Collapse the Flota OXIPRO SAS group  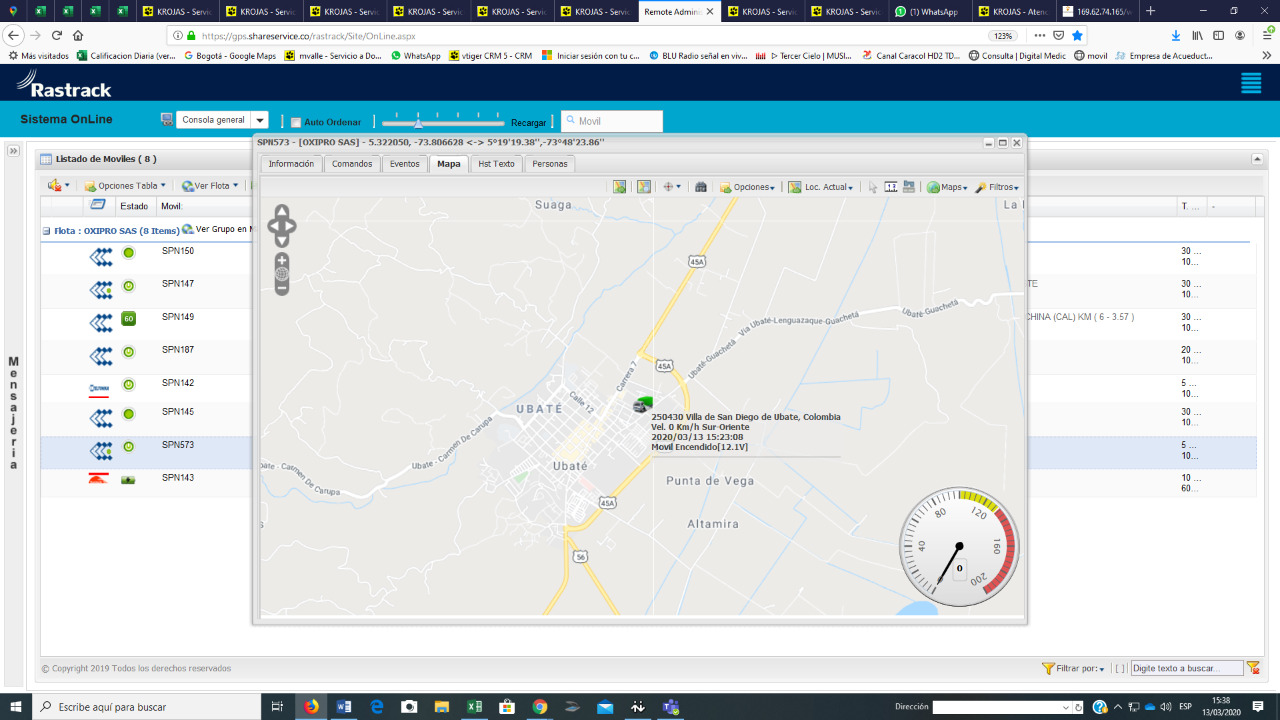46,230
